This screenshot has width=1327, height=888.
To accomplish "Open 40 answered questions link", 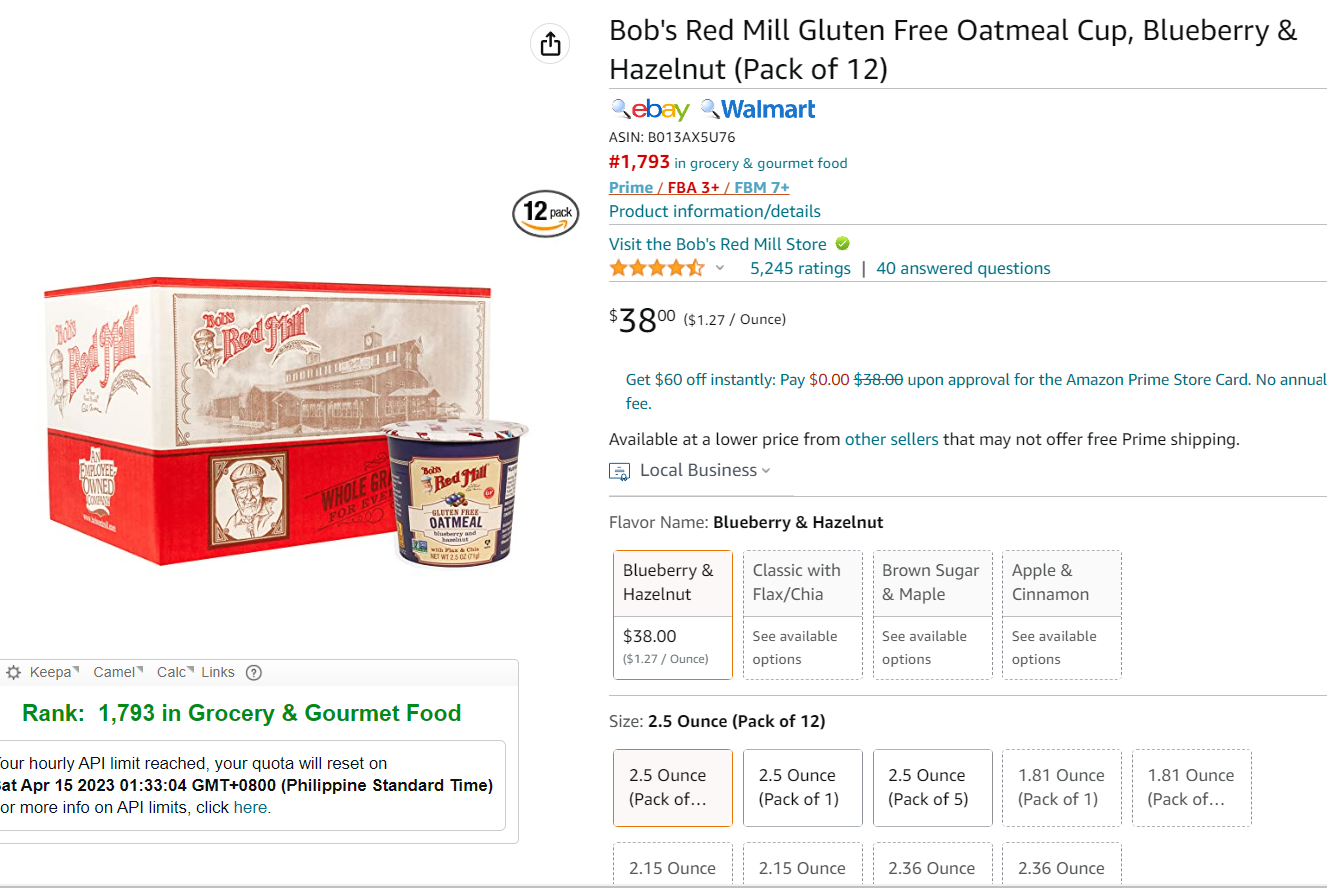I will tap(963, 268).
